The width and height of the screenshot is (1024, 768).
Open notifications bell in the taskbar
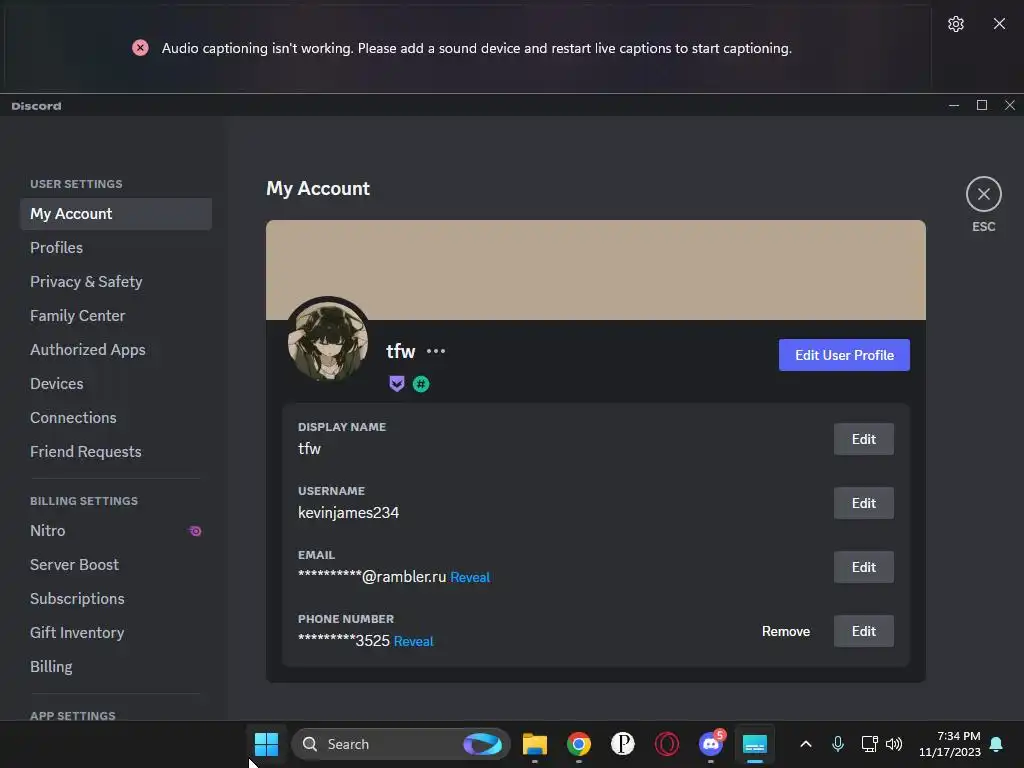pyautogui.click(x=997, y=744)
